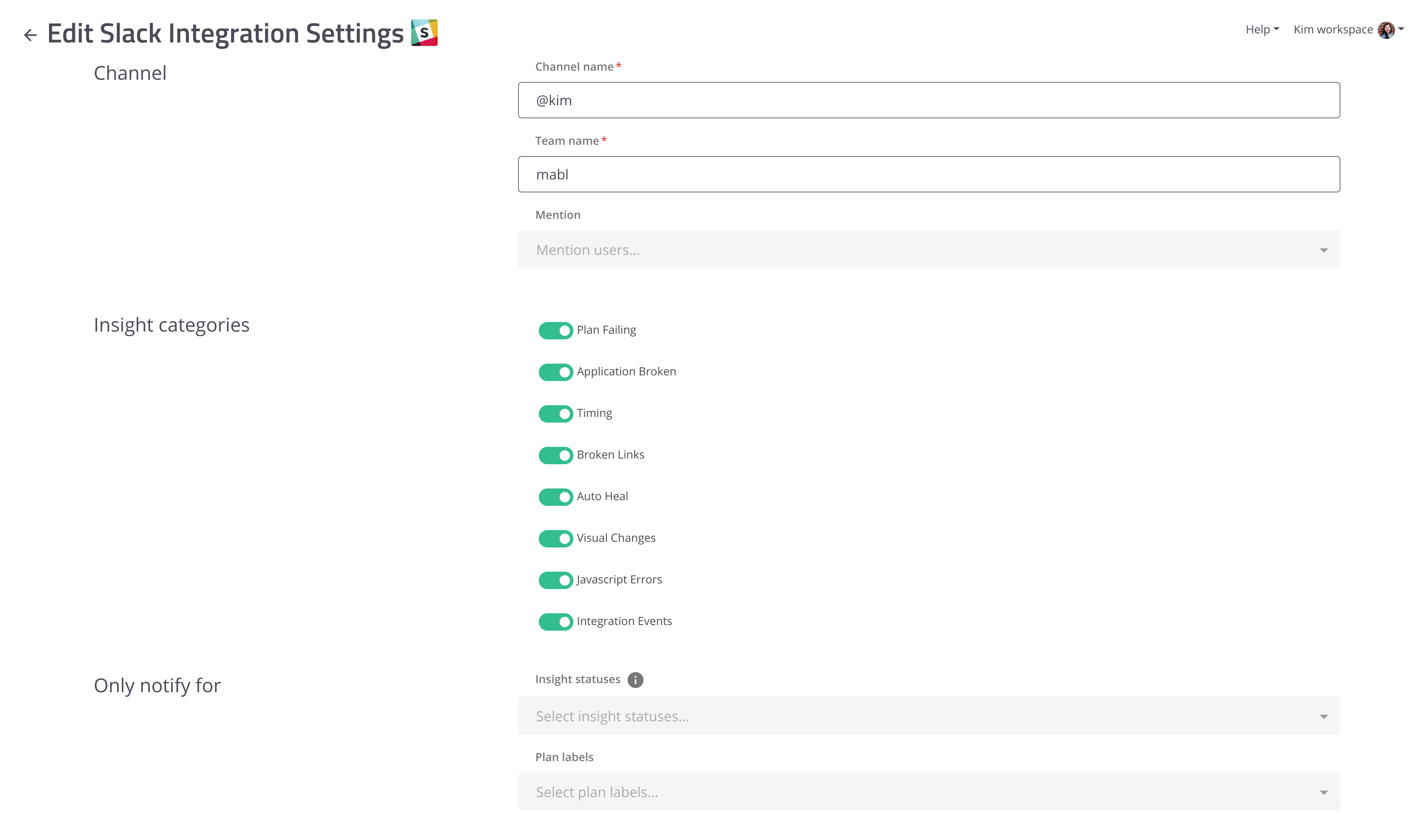Click the Channel name input field
The width and height of the screenshot is (1415, 840).
coord(928,100)
